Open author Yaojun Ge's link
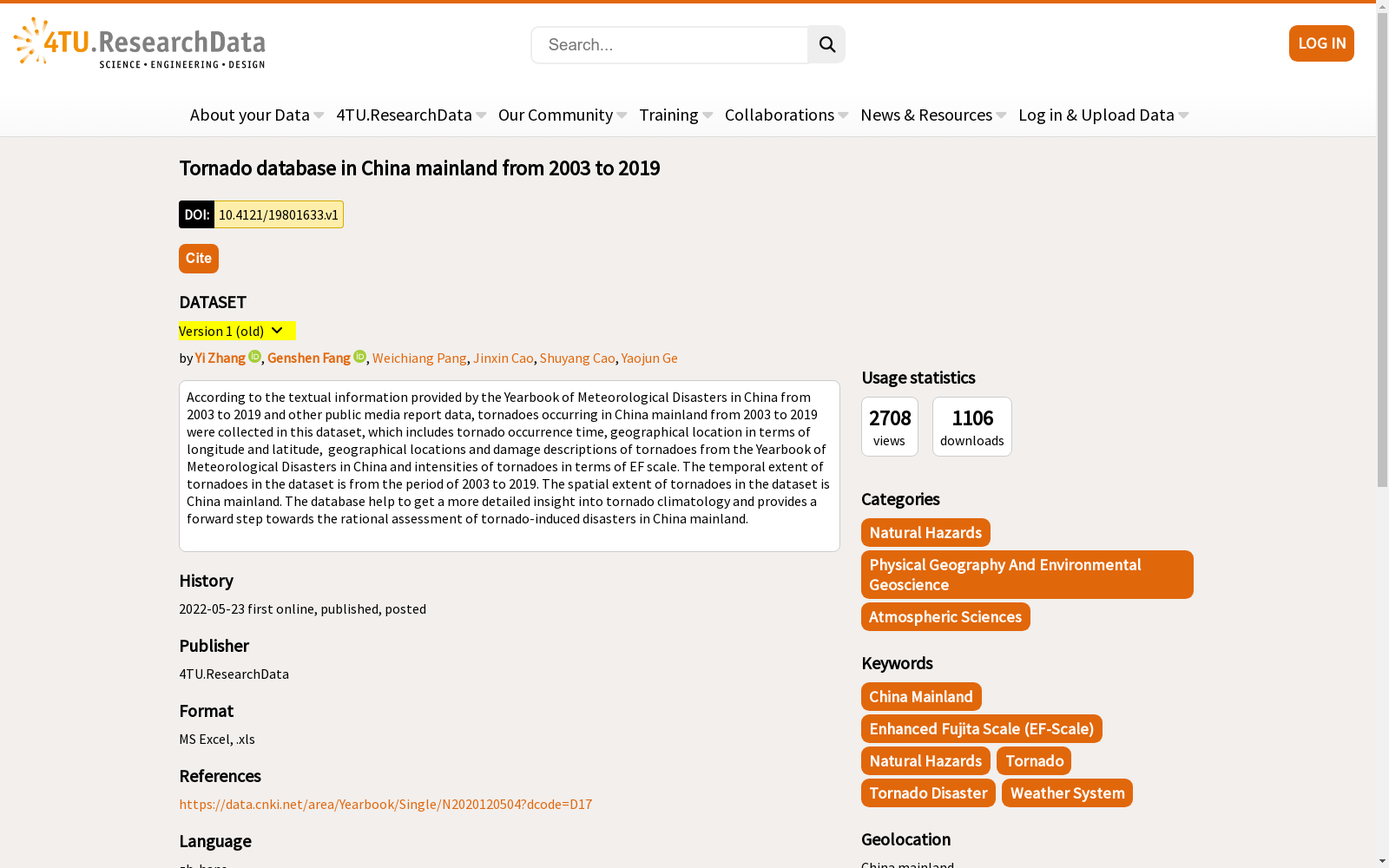1389x868 pixels. (x=649, y=358)
